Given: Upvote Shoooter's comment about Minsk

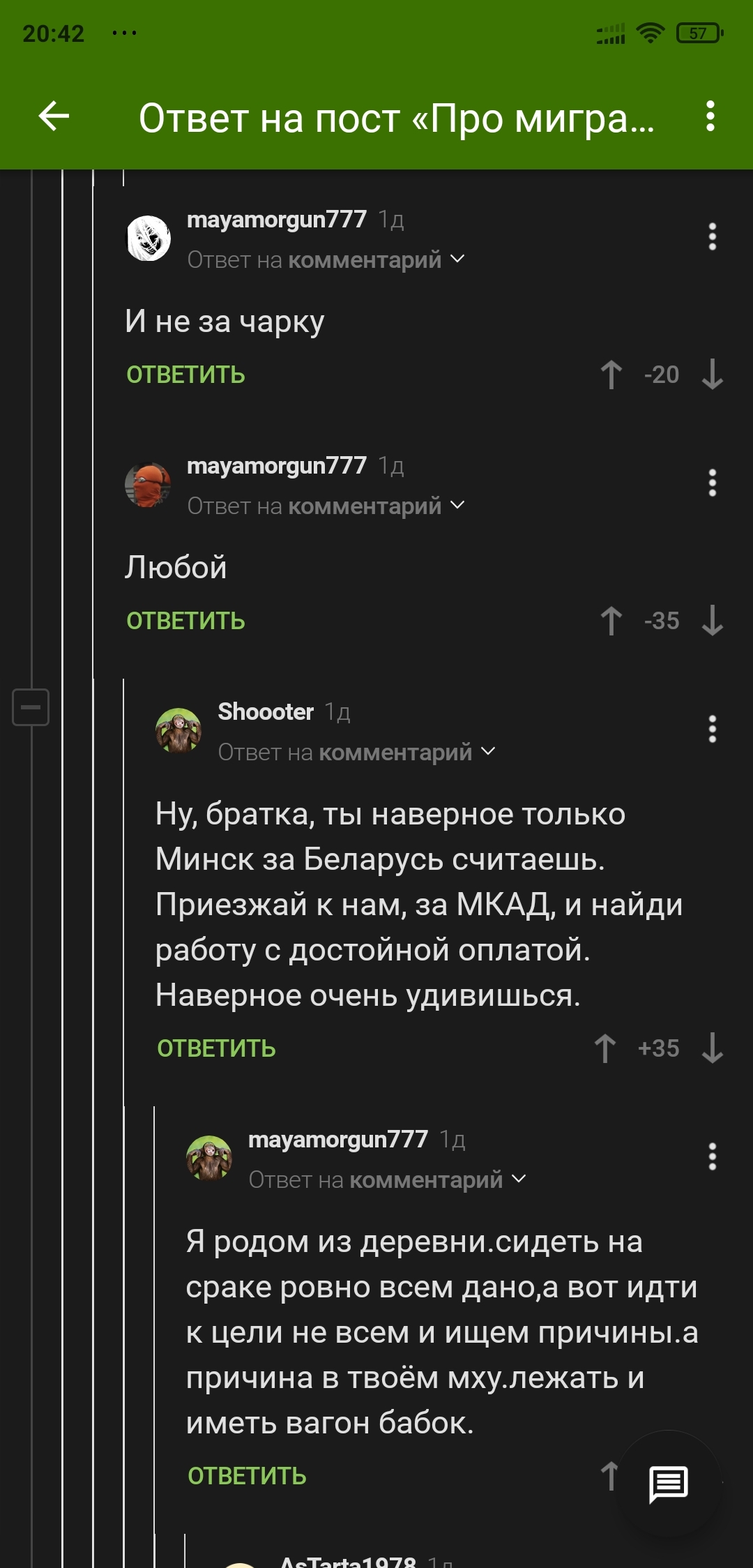Looking at the screenshot, I should (605, 1048).
